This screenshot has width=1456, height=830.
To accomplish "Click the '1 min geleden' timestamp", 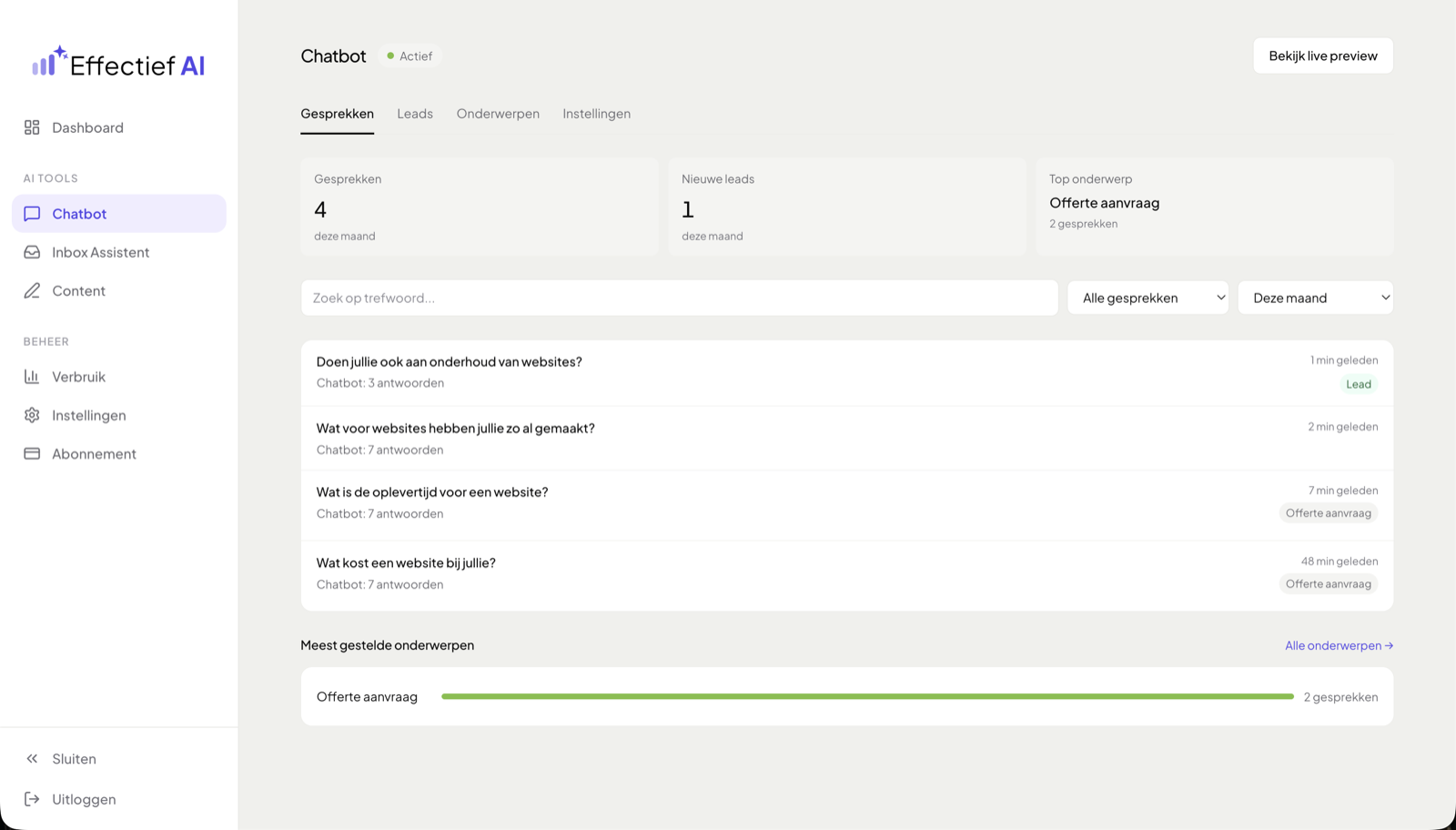I will point(1344,360).
